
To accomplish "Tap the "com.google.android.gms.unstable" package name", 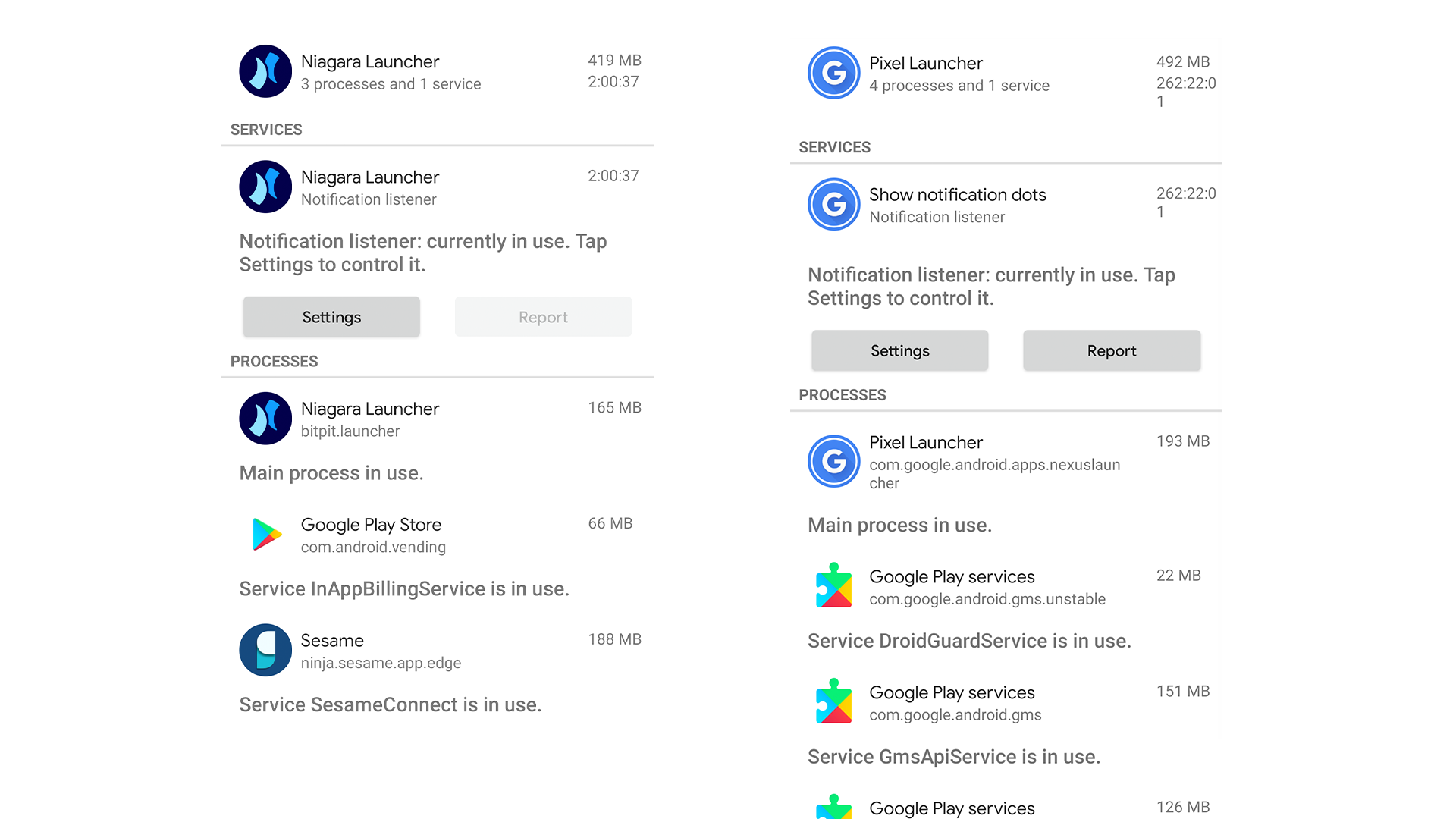I will pyautogui.click(x=987, y=600).
